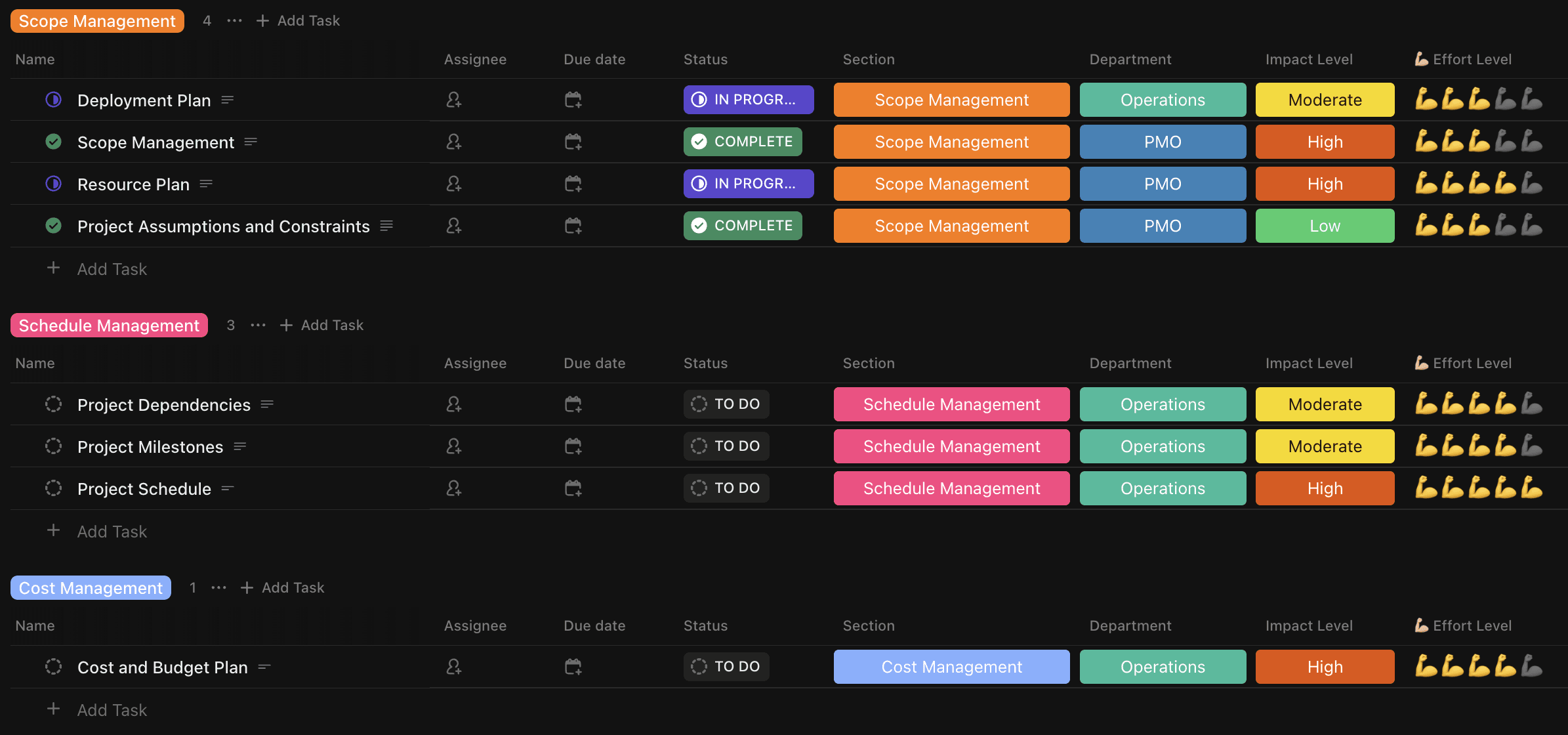
Task: Sort by Due date column header in Scope group
Action: (594, 59)
